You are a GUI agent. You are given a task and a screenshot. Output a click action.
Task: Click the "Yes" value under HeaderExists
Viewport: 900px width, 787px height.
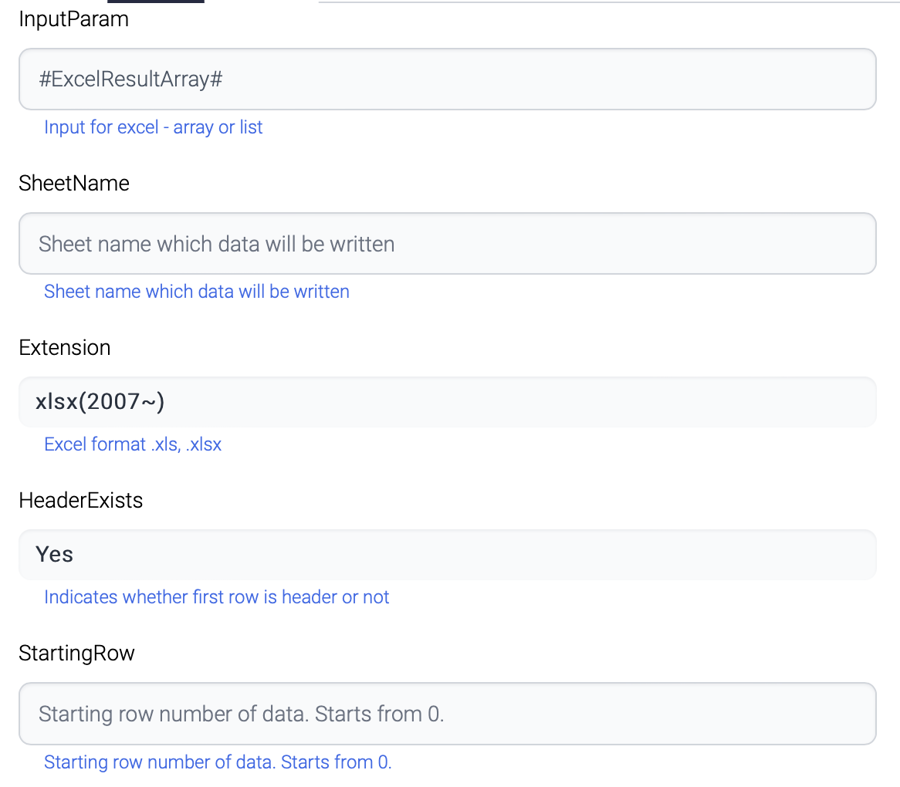[54, 554]
